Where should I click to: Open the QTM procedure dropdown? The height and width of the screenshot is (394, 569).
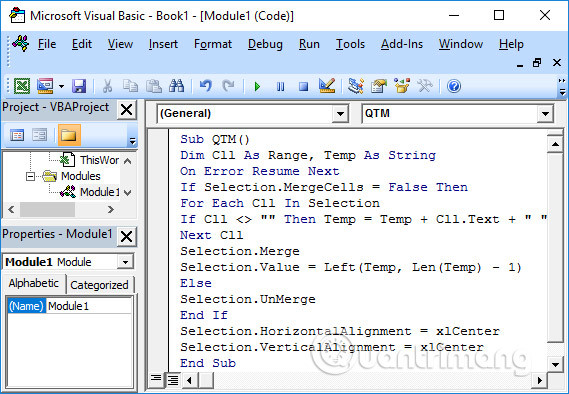[x=545, y=114]
